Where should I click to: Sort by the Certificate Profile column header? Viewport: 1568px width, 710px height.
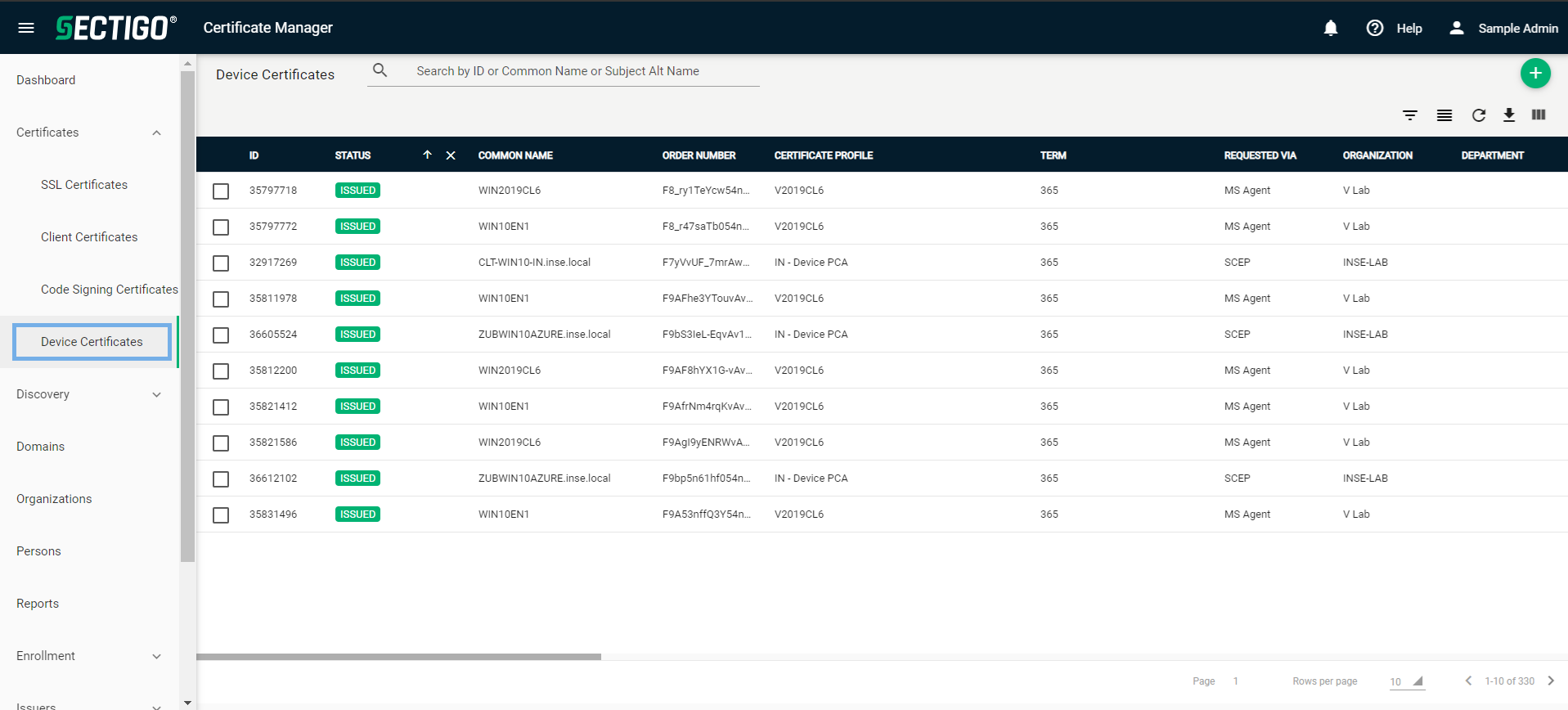[x=824, y=155]
